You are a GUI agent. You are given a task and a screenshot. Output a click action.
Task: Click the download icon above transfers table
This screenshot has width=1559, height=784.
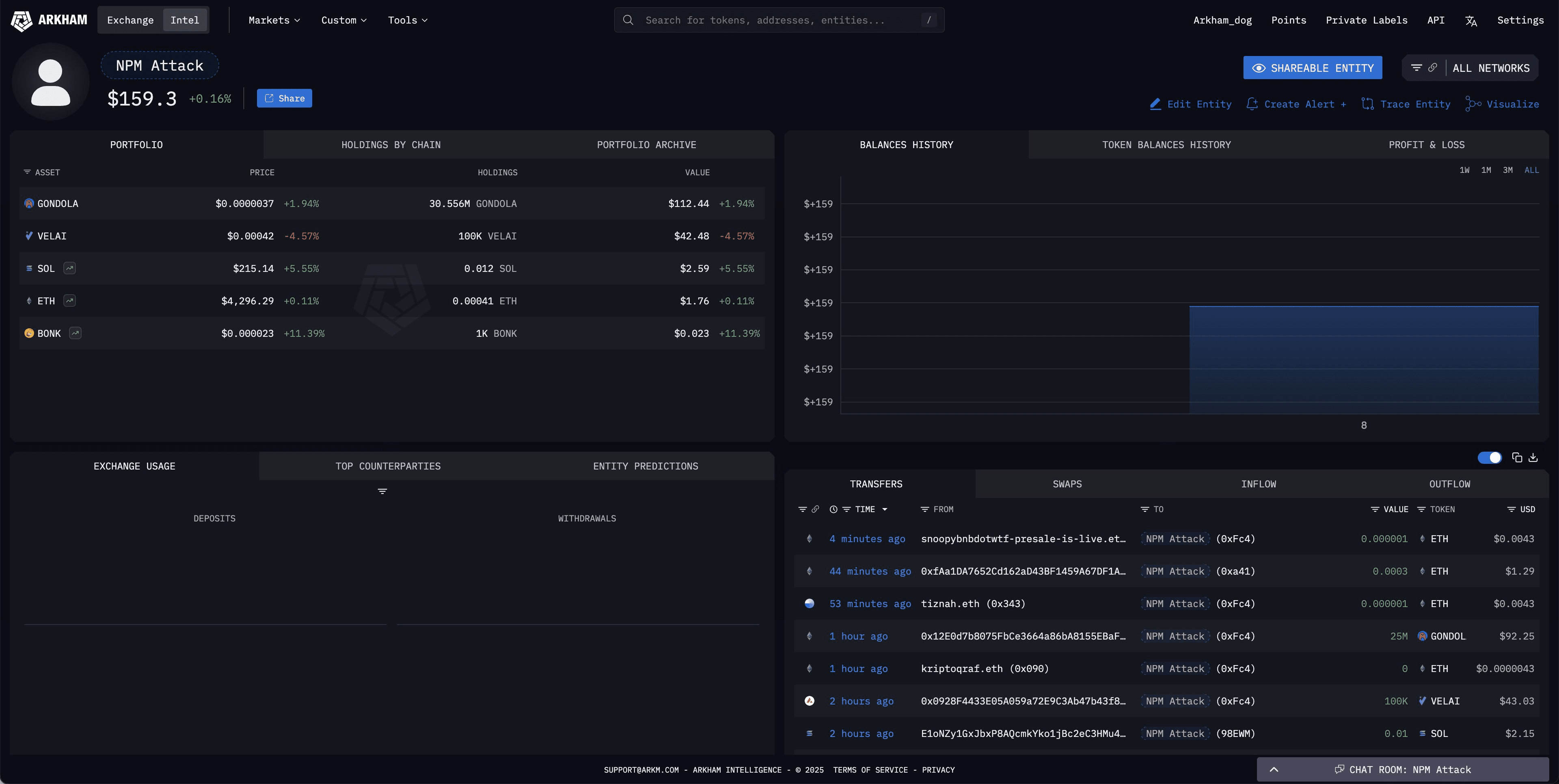click(1533, 457)
